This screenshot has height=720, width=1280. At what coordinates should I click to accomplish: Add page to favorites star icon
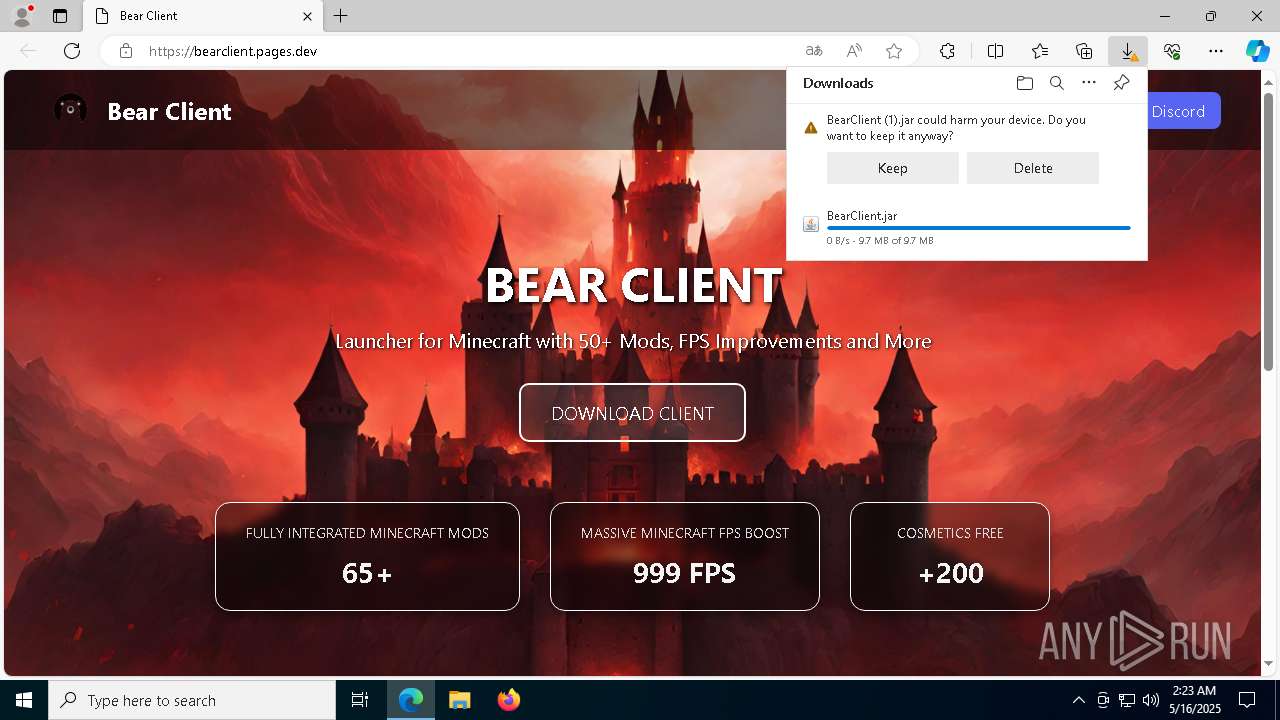894,51
